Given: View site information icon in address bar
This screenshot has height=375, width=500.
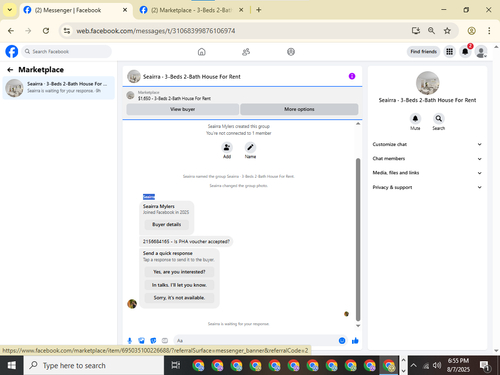Looking at the screenshot, I should [x=67, y=31].
